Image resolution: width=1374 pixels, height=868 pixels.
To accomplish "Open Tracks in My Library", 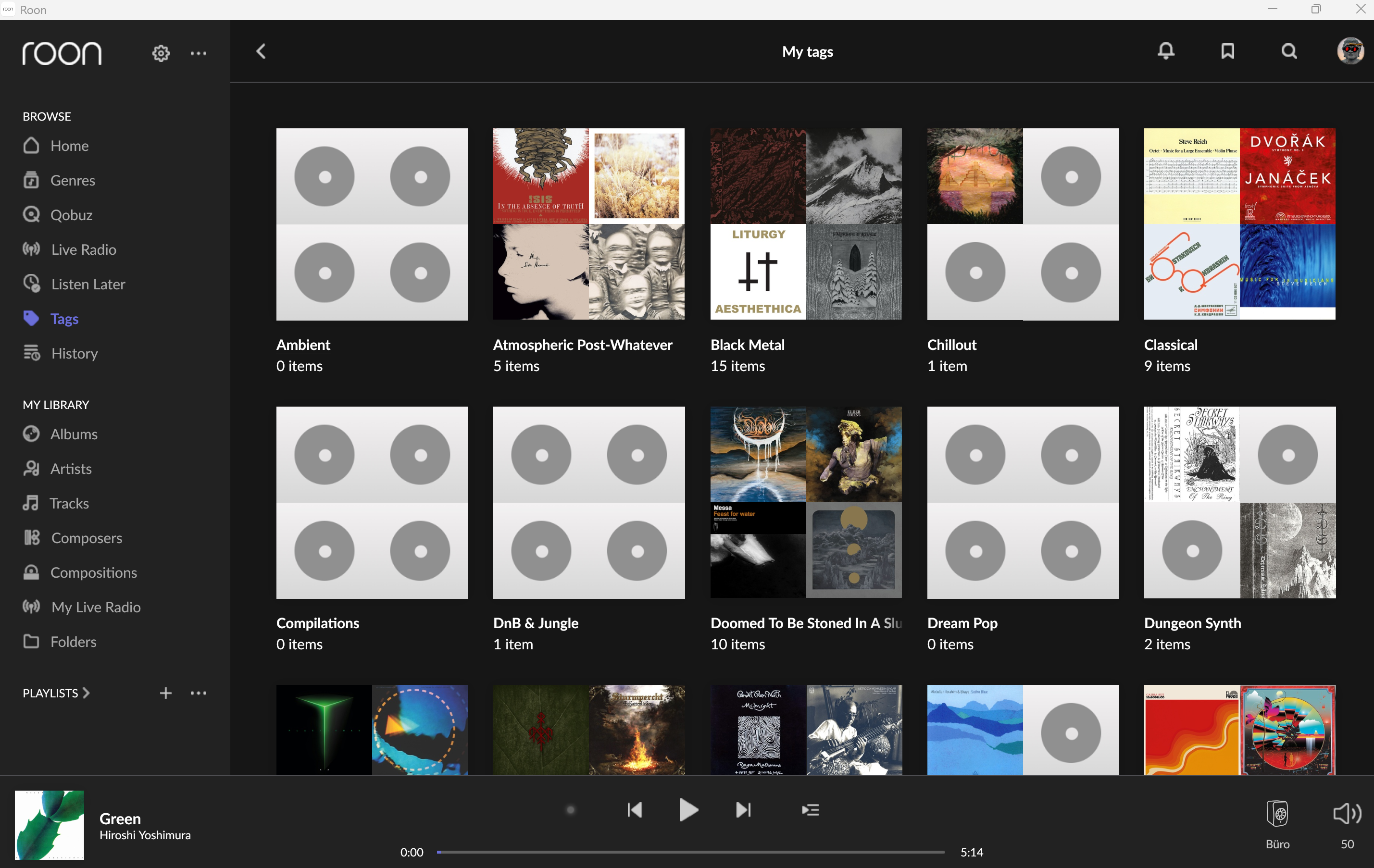I will [x=55, y=503].
